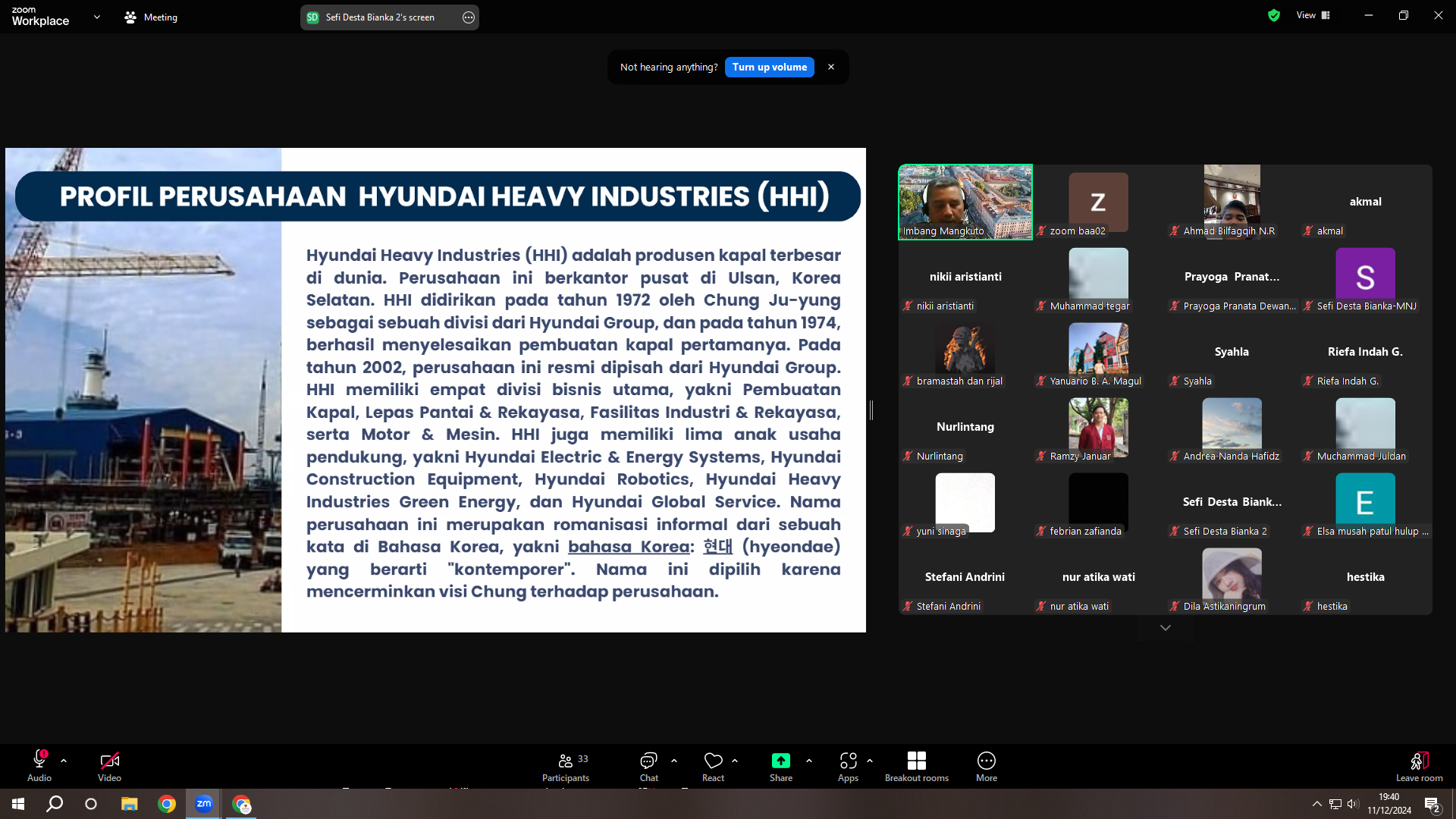
Task: Open the Windows notification center
Action: click(1432, 804)
